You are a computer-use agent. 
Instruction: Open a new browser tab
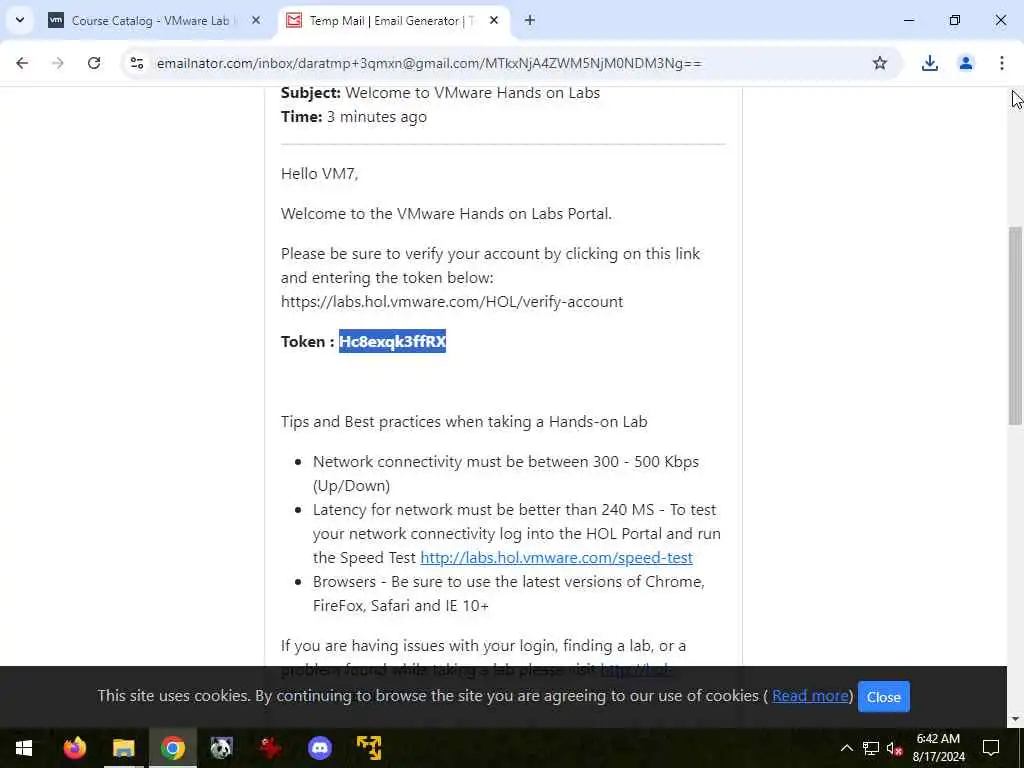point(530,20)
